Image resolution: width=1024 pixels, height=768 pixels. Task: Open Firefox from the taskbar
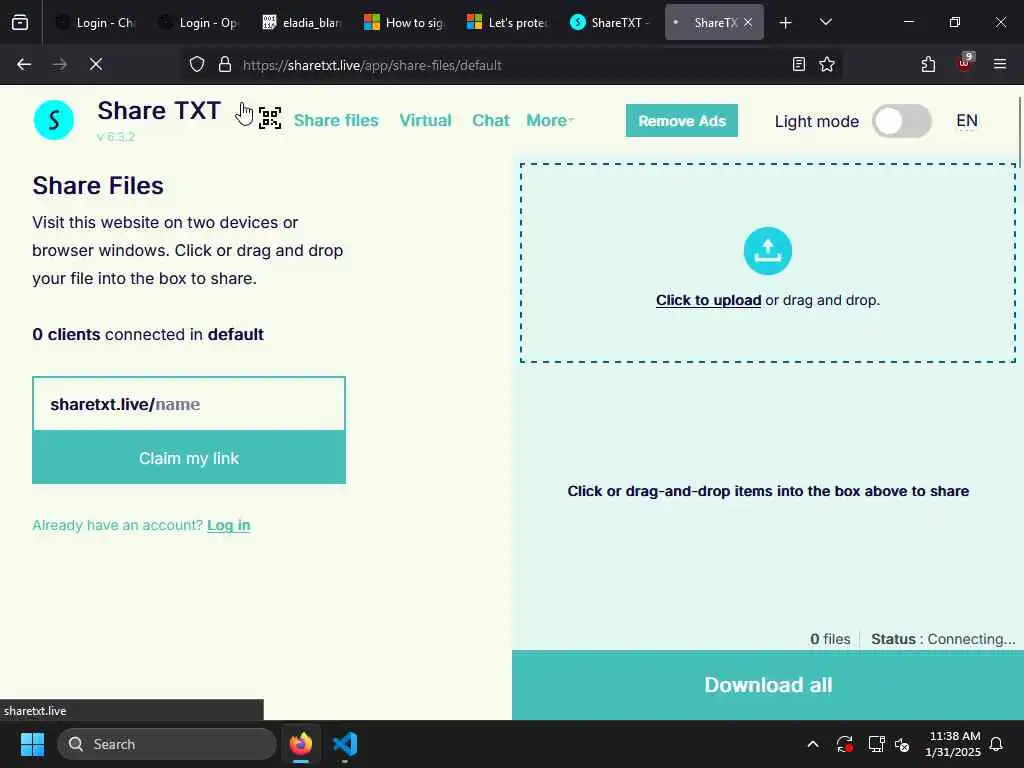click(301, 744)
